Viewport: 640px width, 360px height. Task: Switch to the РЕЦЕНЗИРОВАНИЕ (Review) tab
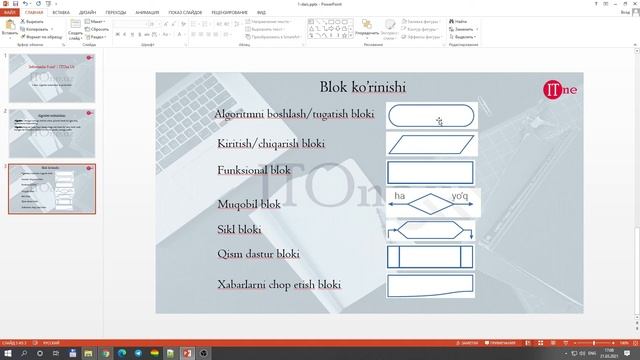[x=229, y=12]
